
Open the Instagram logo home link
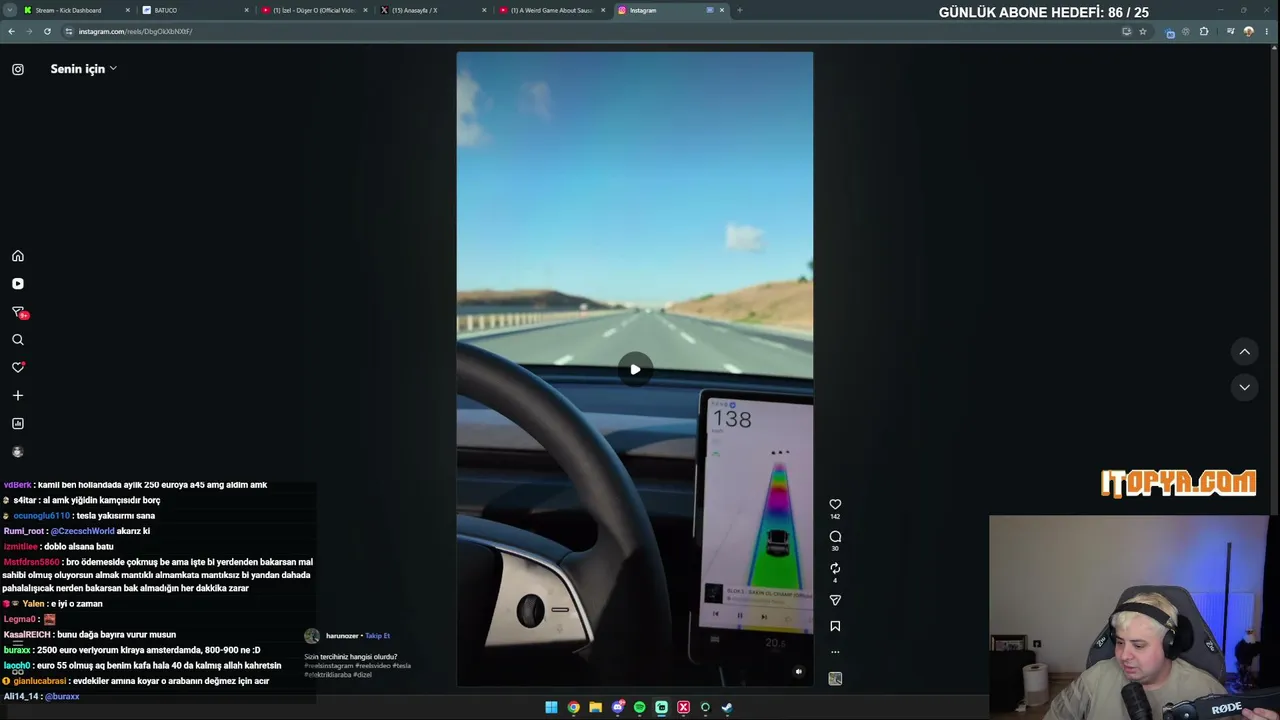pyautogui.click(x=18, y=69)
